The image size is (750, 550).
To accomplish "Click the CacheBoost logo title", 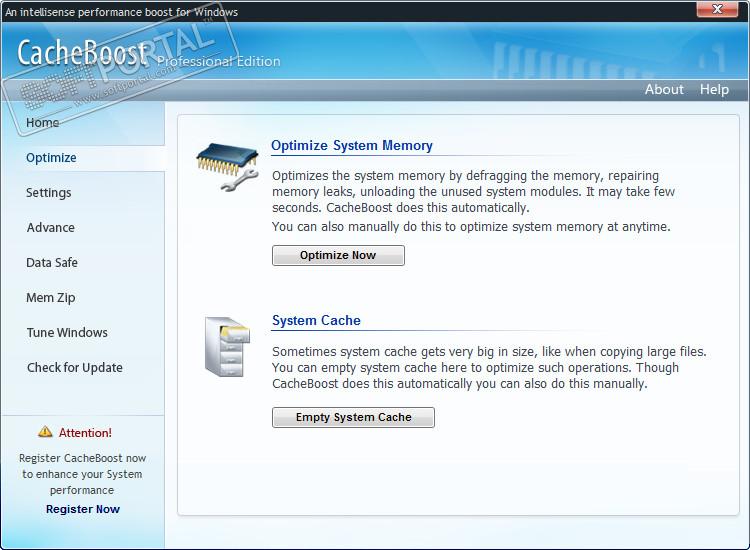I will [82, 53].
